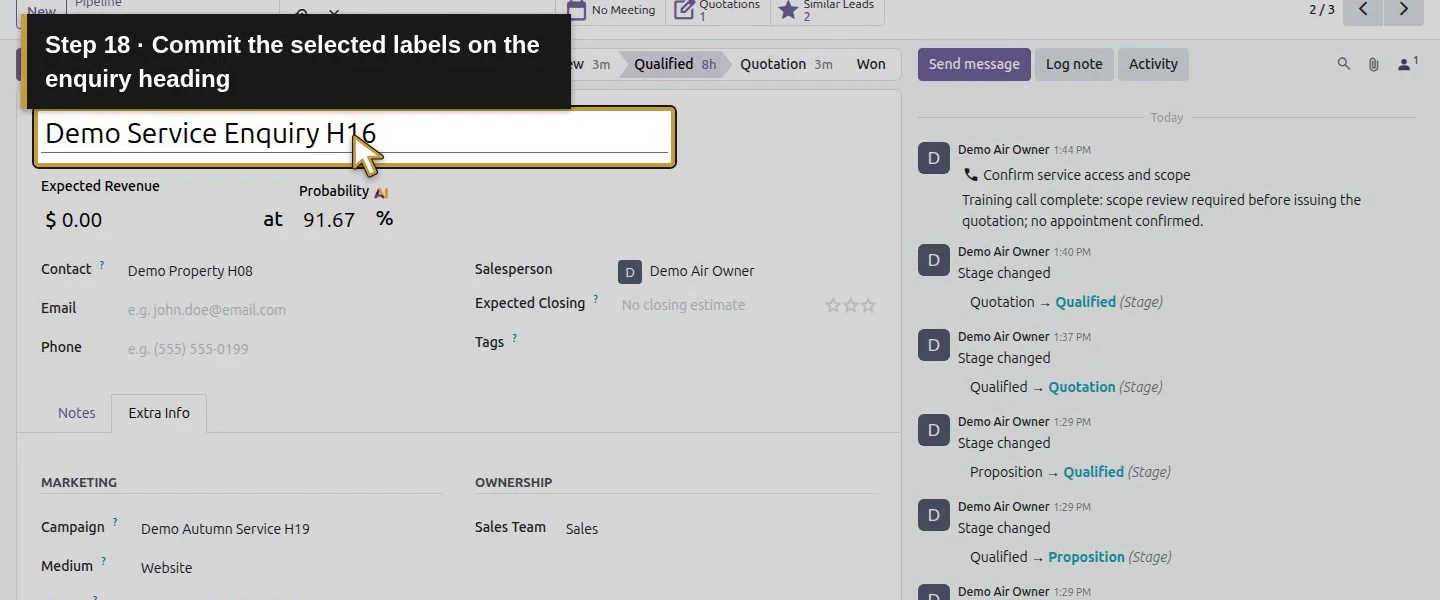Open the Proposition stage link in chatter

1086,557
